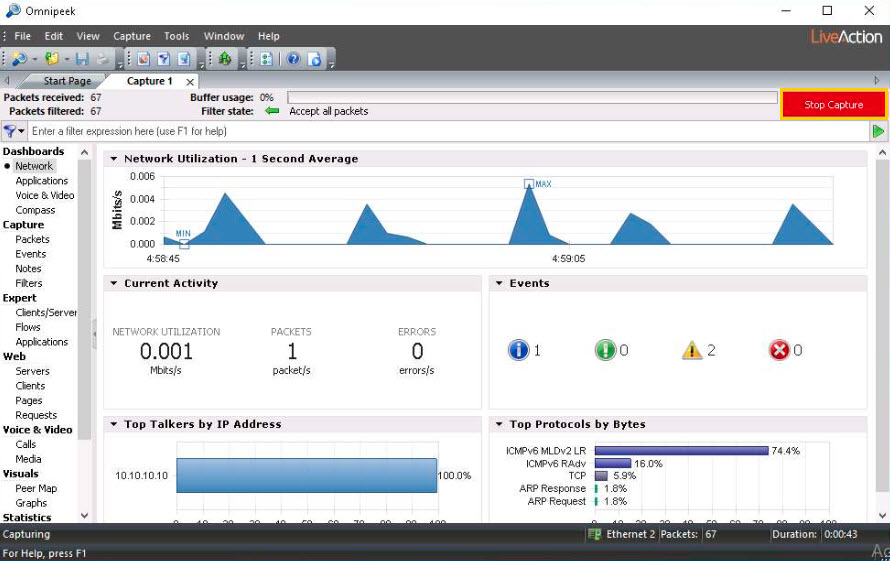890x561 pixels.
Task: Open the Help menu
Action: click(268, 36)
